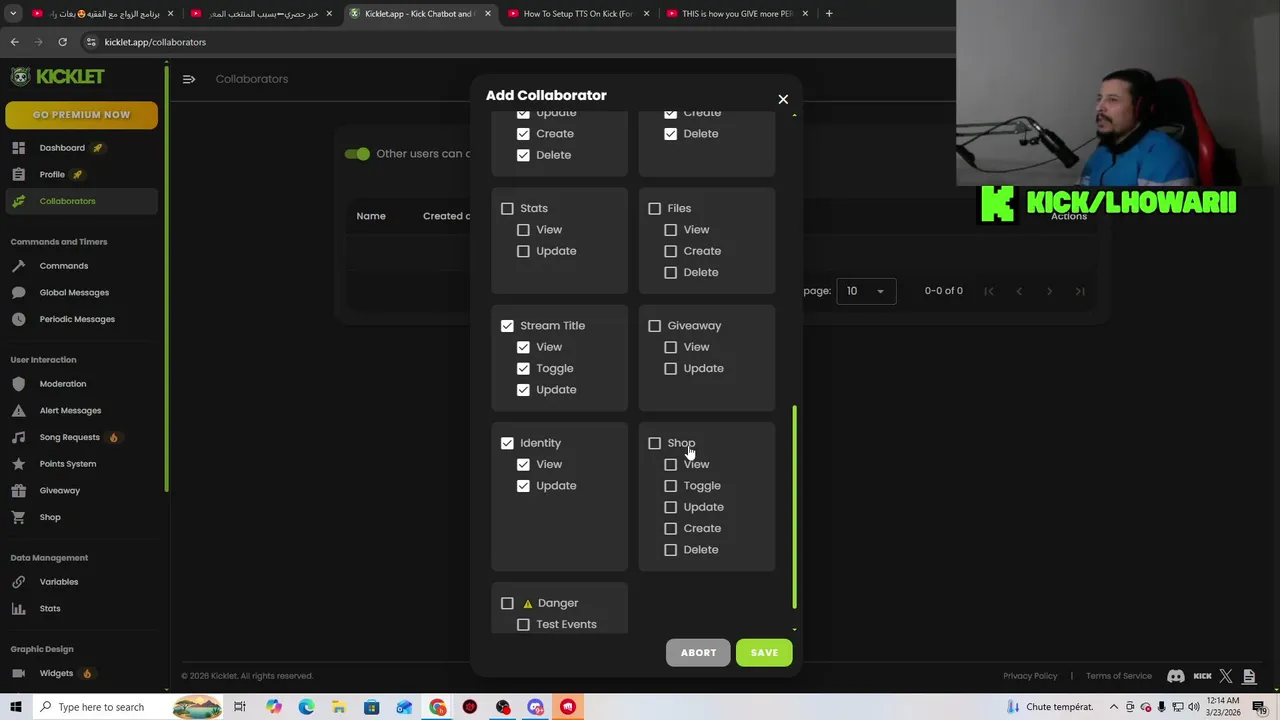Check the Shop permission group checkbox
This screenshot has height=720, width=1280.
pyautogui.click(x=655, y=443)
